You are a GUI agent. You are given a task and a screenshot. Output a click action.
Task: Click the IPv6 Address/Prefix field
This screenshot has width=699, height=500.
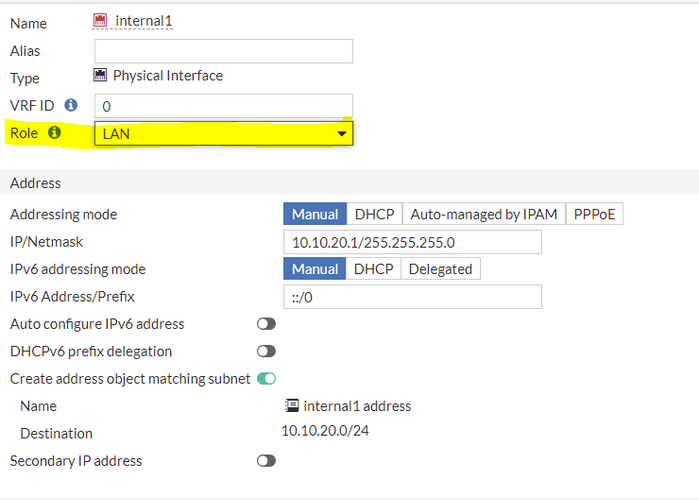coord(412,297)
